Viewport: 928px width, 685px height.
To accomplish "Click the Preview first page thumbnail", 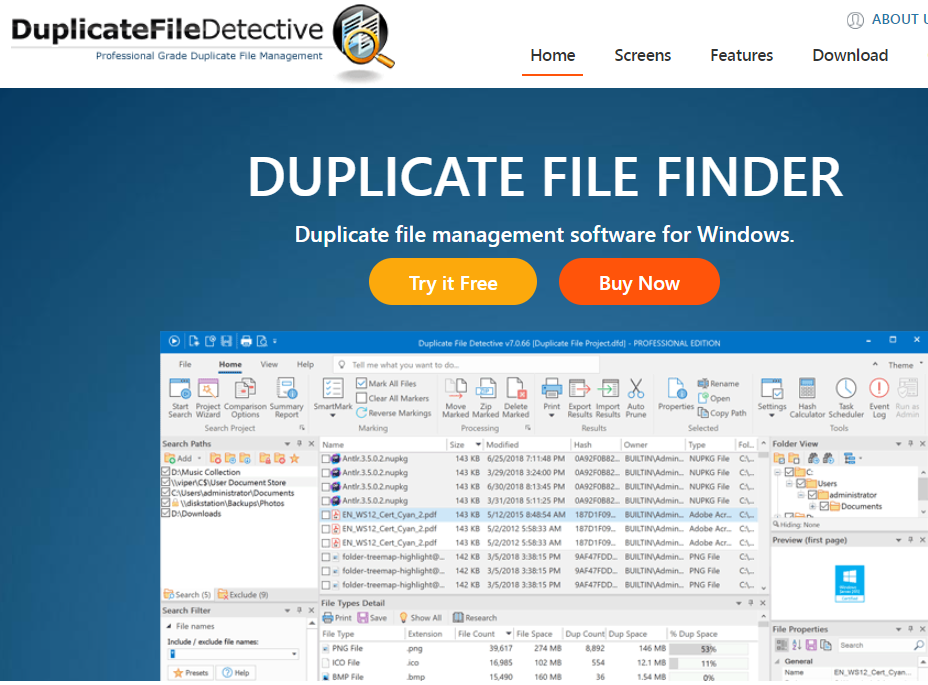I will [x=849, y=583].
